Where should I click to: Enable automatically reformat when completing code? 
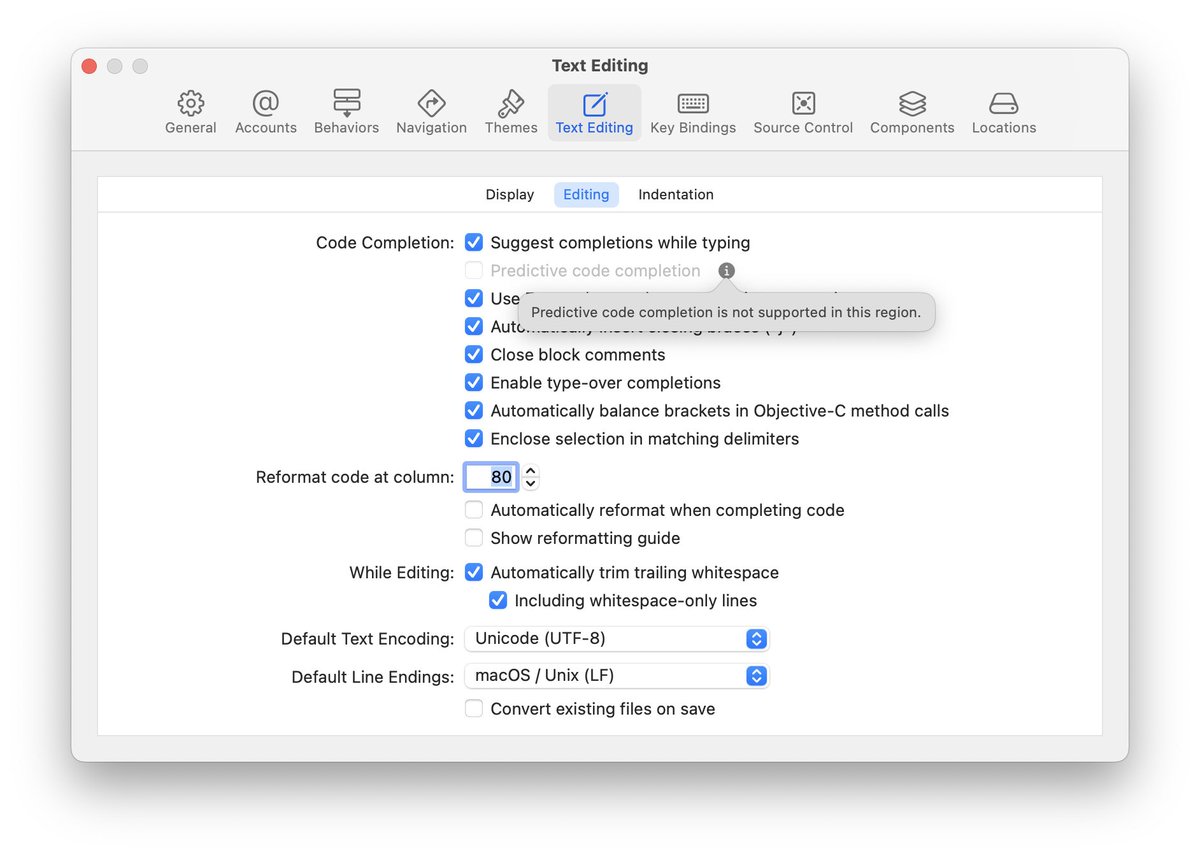473,509
